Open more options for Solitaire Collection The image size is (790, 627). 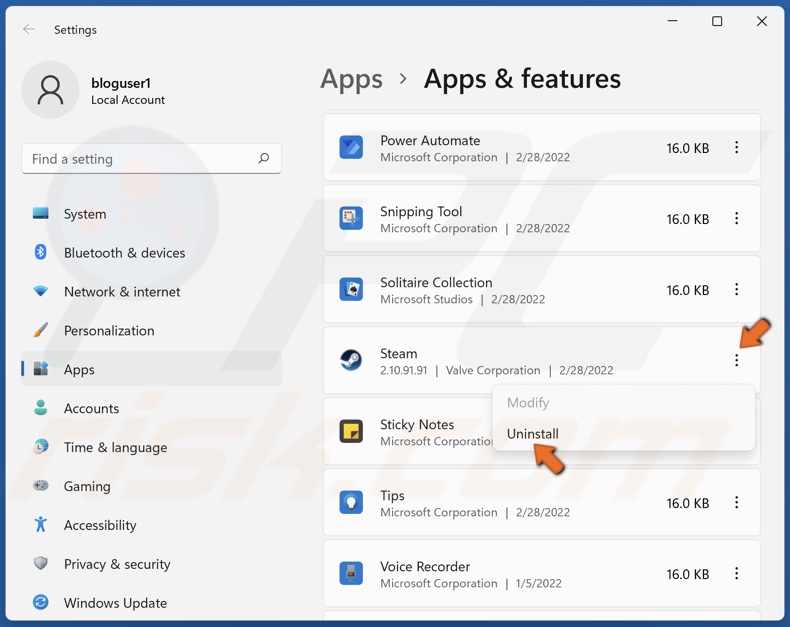coord(737,289)
